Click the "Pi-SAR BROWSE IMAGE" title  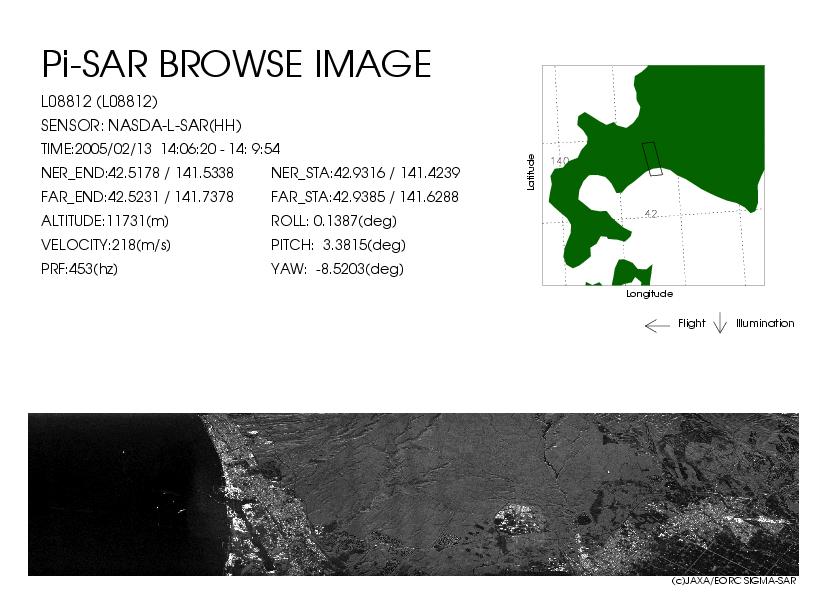click(x=236, y=63)
